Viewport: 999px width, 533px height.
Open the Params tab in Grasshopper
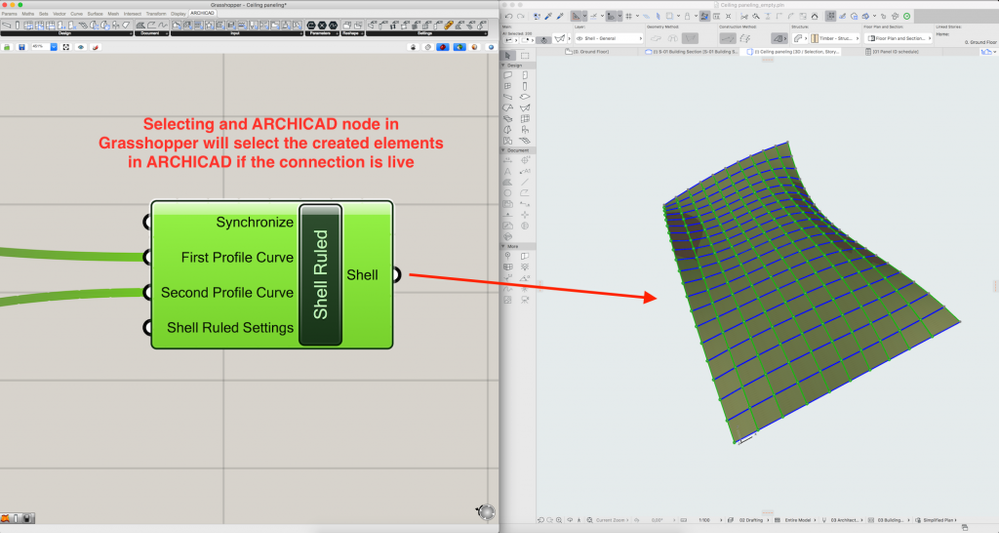pyautogui.click(x=10, y=13)
